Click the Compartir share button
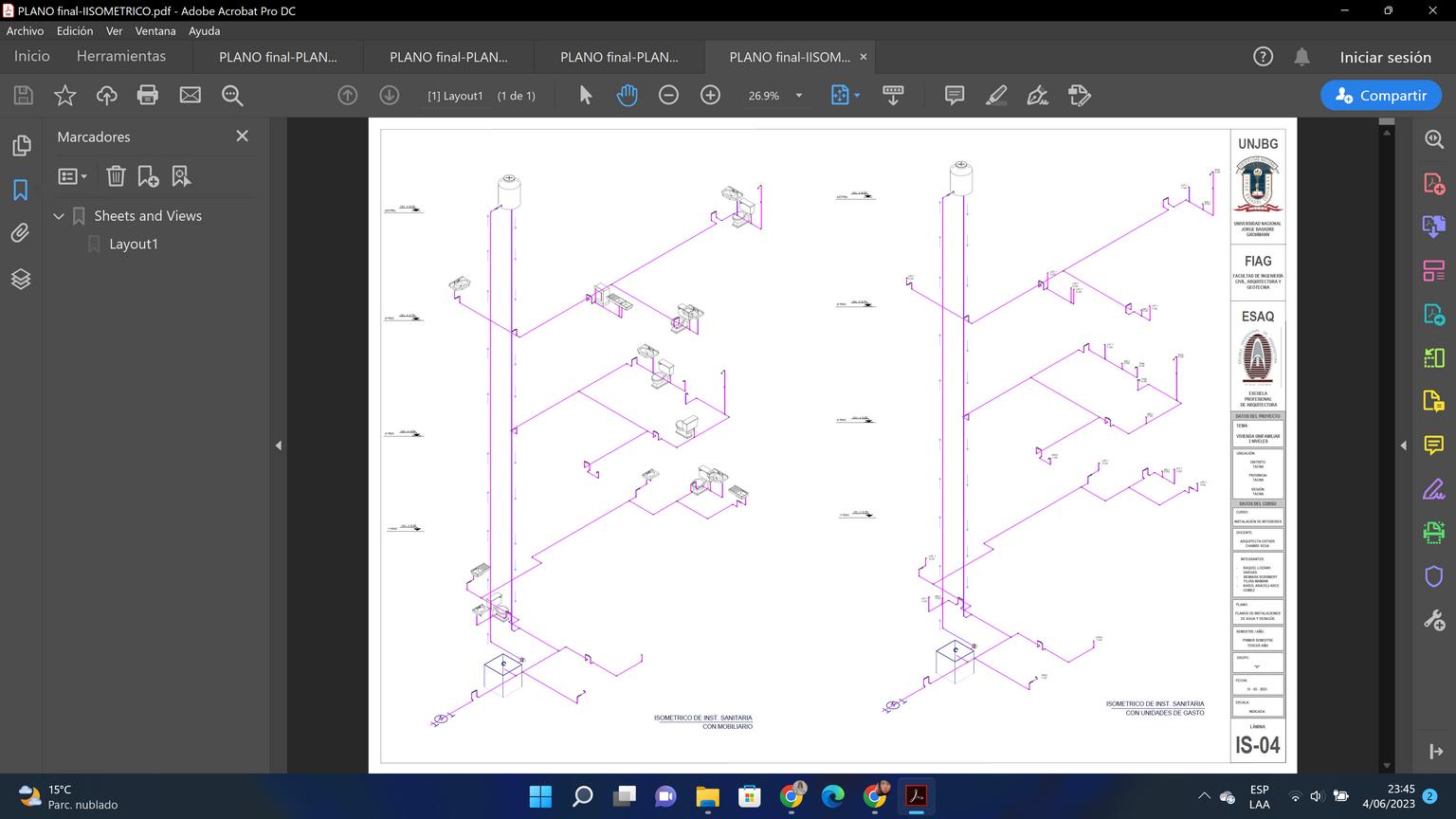1456x819 pixels. [1380, 95]
